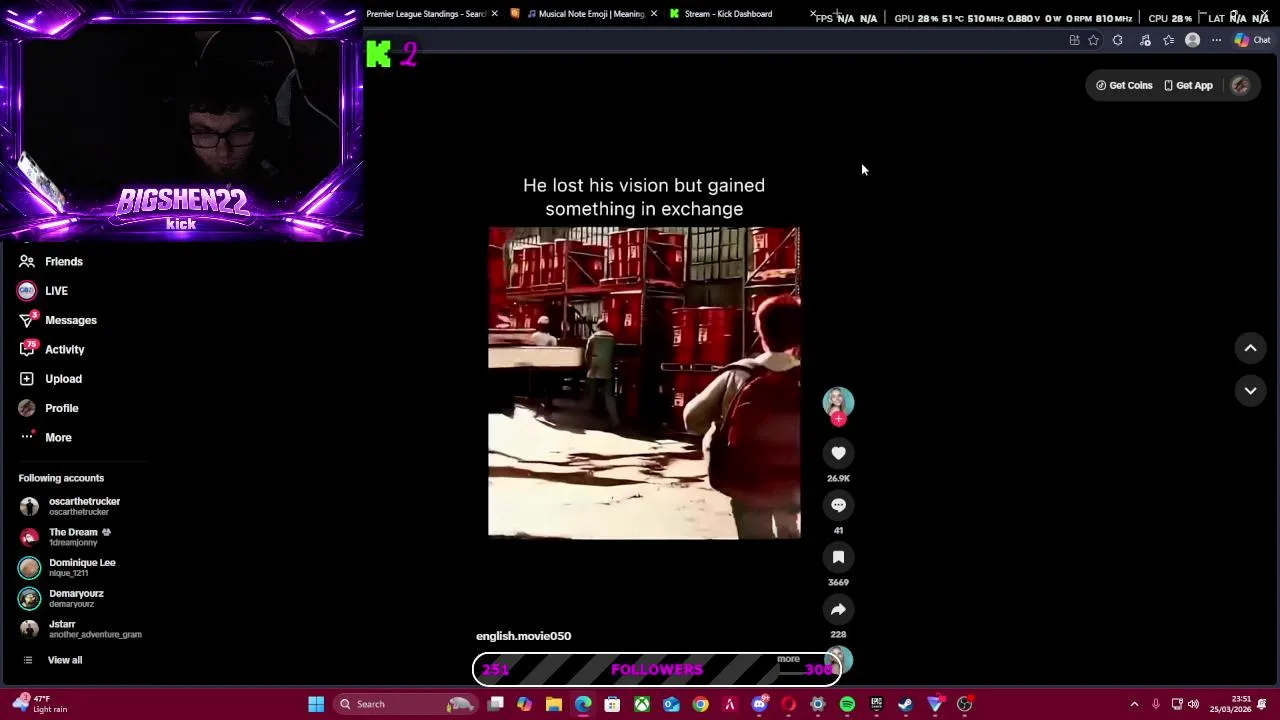This screenshot has height=720, width=1280.
Task: Show hidden system tray icons
Action: (1134, 704)
